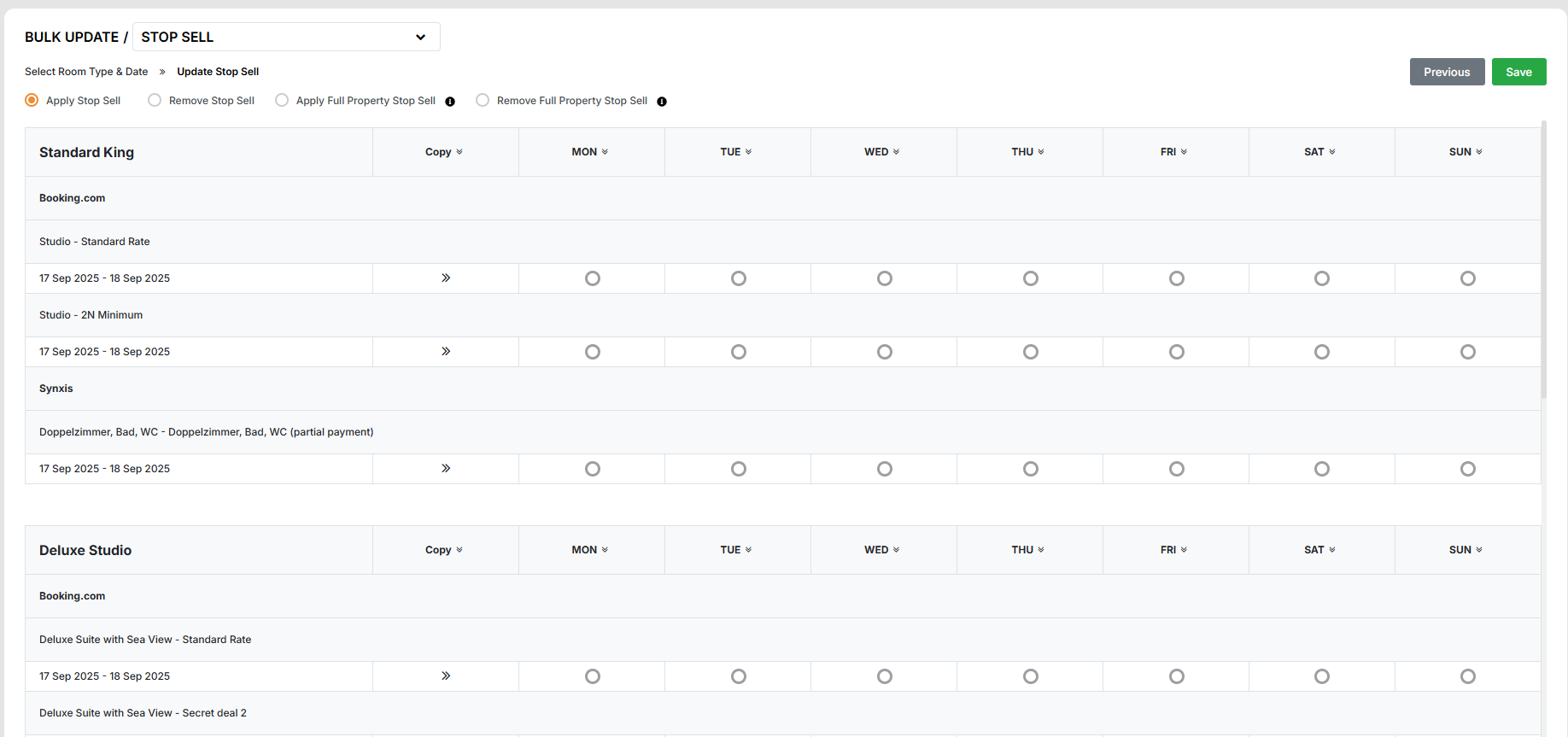Click info icon beside Remove Full Property Stop Sell
The image size is (1568, 737).
pyautogui.click(x=662, y=102)
